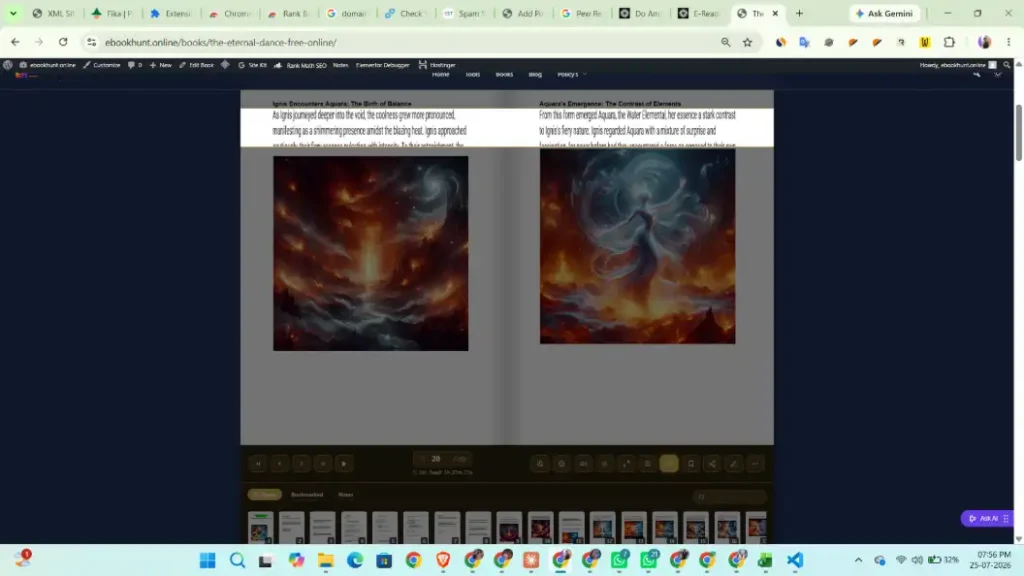Show hidden system tray icons chevron
This screenshot has height=576, width=1024.
(x=858, y=560)
